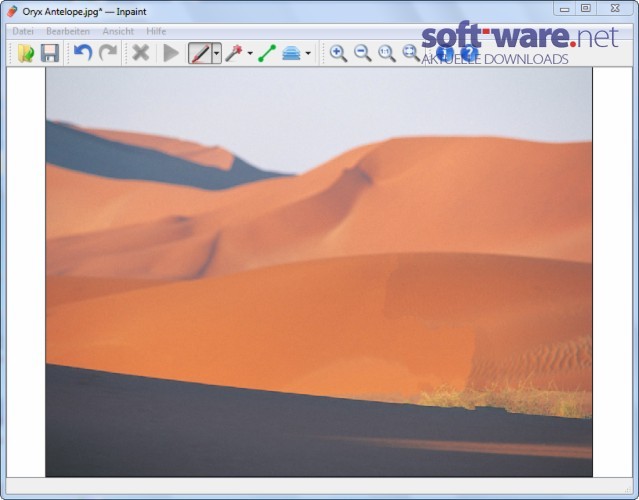
Task: Save the image with the floppy disk icon
Action: pyautogui.click(x=50, y=53)
